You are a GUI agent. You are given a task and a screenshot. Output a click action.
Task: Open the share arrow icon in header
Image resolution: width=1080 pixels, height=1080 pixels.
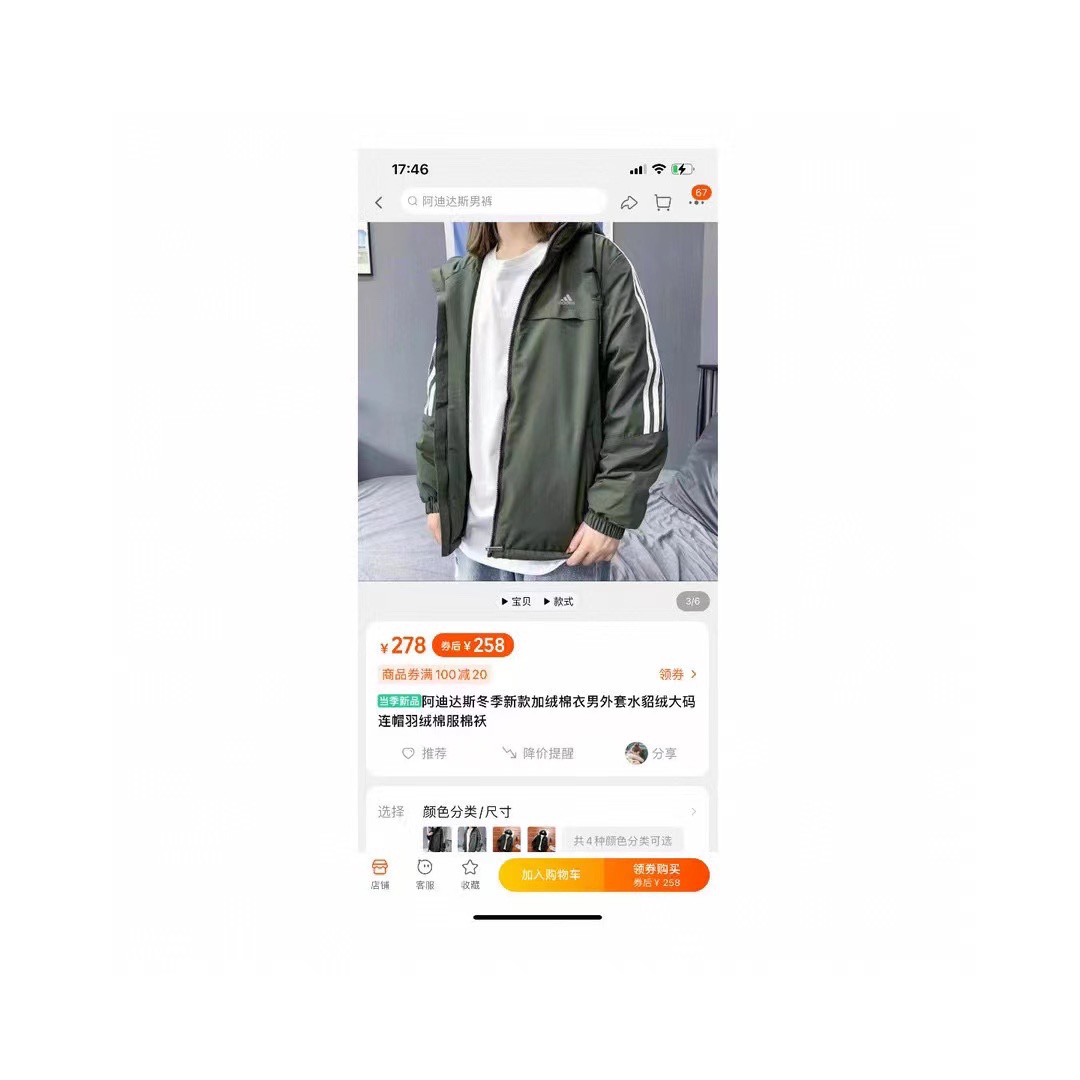(629, 202)
